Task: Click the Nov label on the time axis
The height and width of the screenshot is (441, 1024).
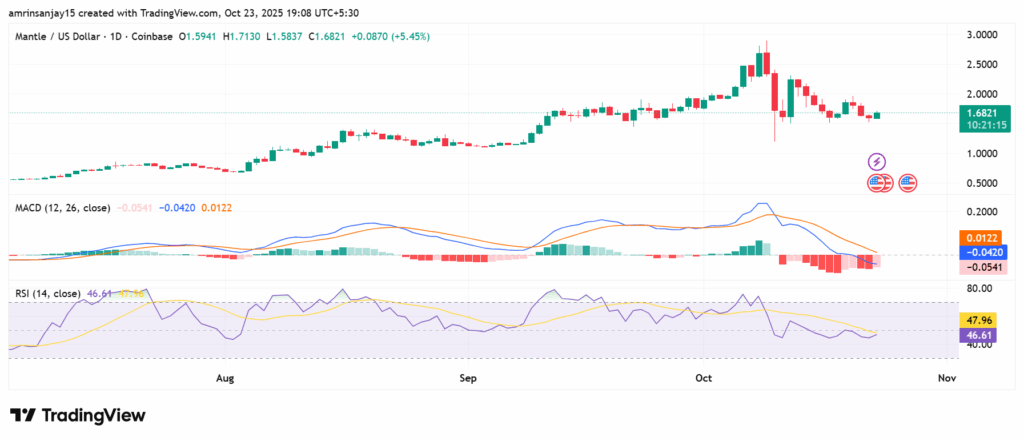Action: point(948,378)
